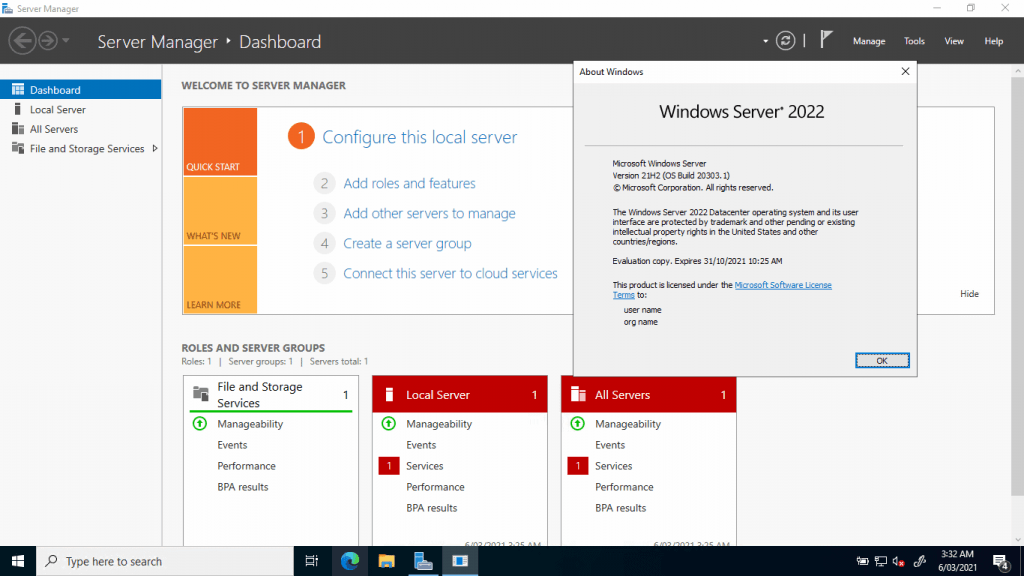Open the Manage menu
This screenshot has height=576, width=1024.
868,41
